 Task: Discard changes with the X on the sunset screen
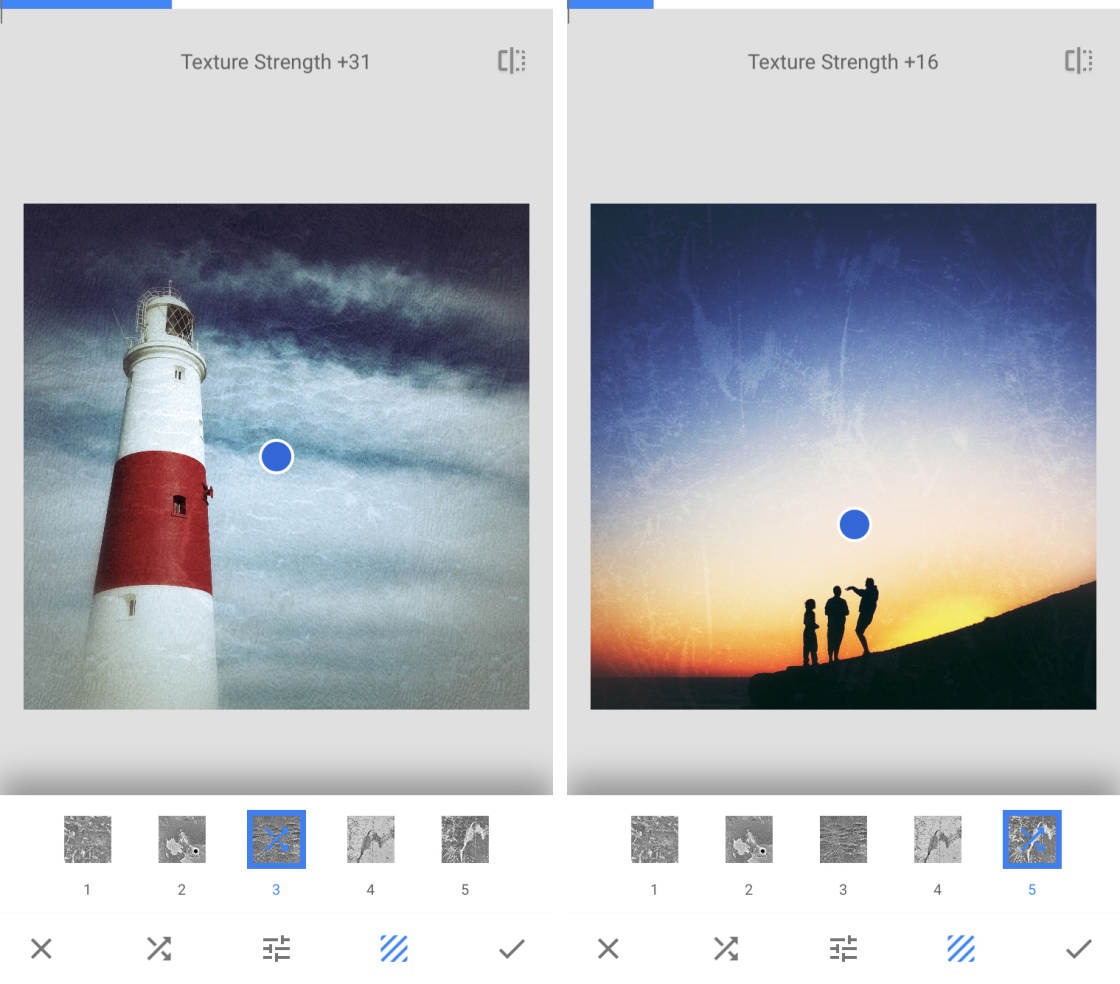point(608,948)
